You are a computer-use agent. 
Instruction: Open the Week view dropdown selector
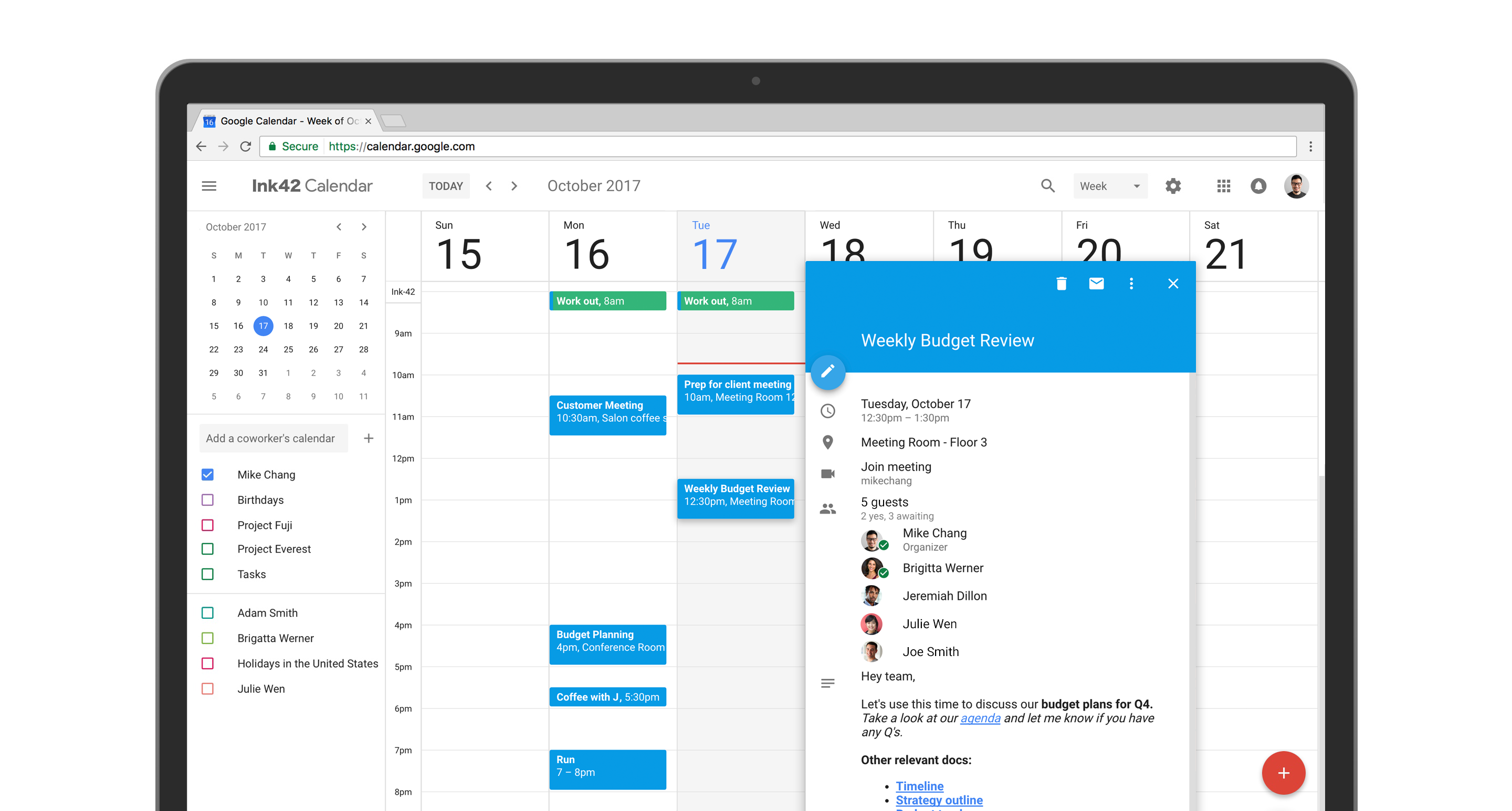pyautogui.click(x=1108, y=185)
